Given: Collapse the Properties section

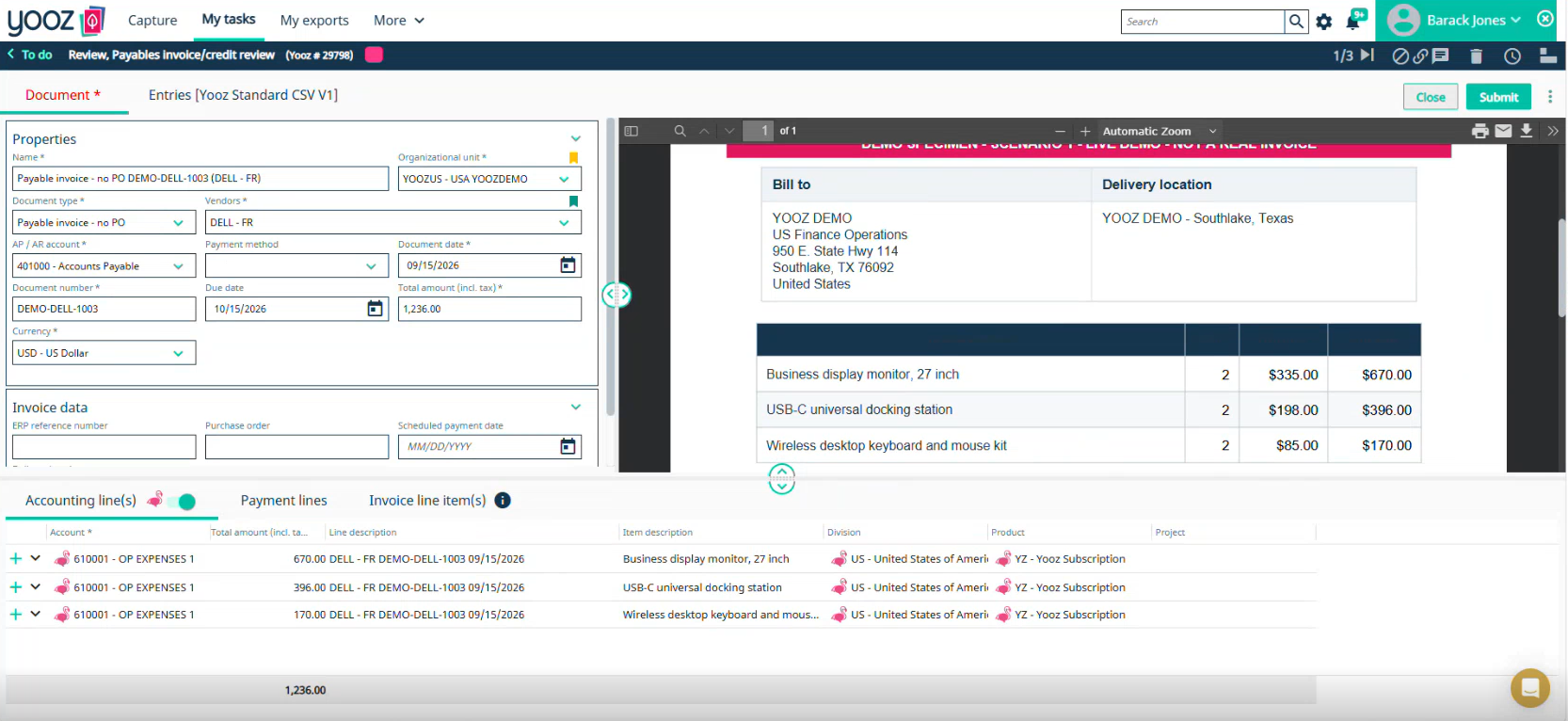Looking at the screenshot, I should click(x=576, y=138).
